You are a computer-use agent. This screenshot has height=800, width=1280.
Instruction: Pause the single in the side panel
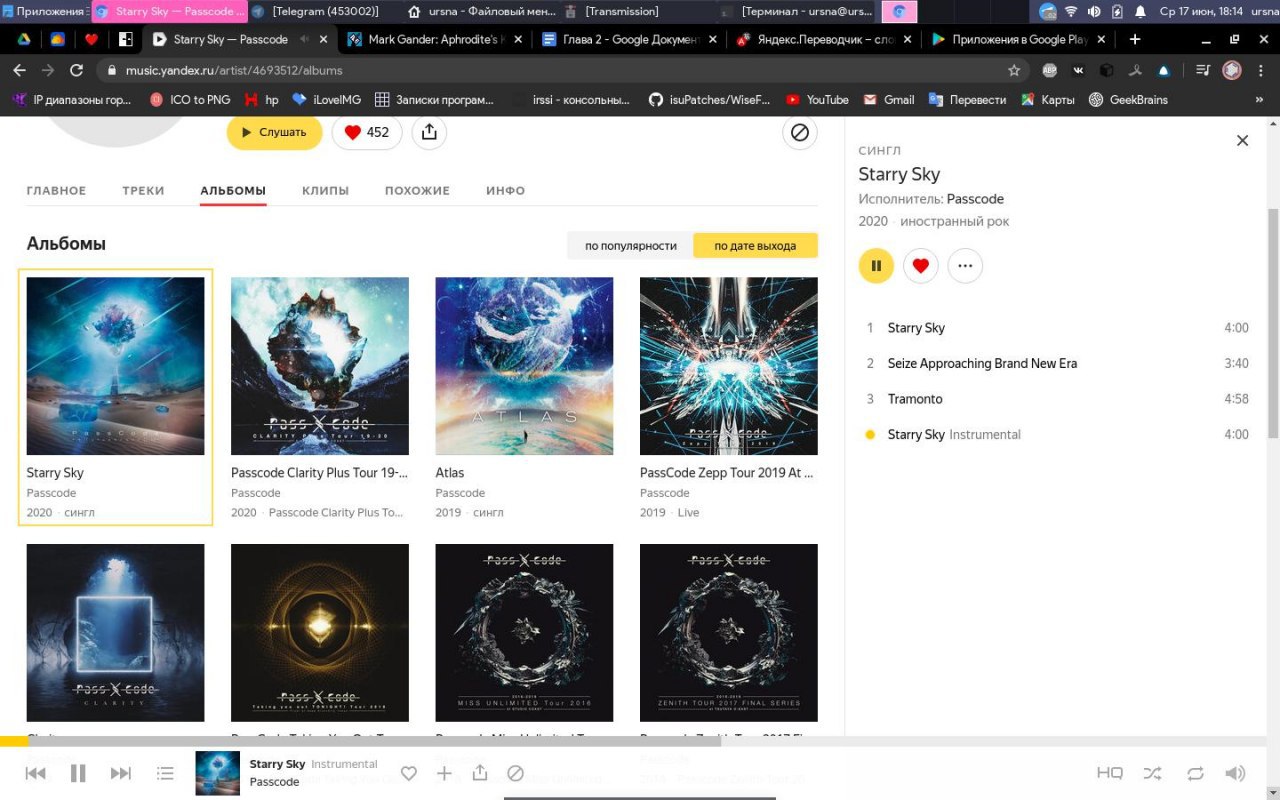876,266
